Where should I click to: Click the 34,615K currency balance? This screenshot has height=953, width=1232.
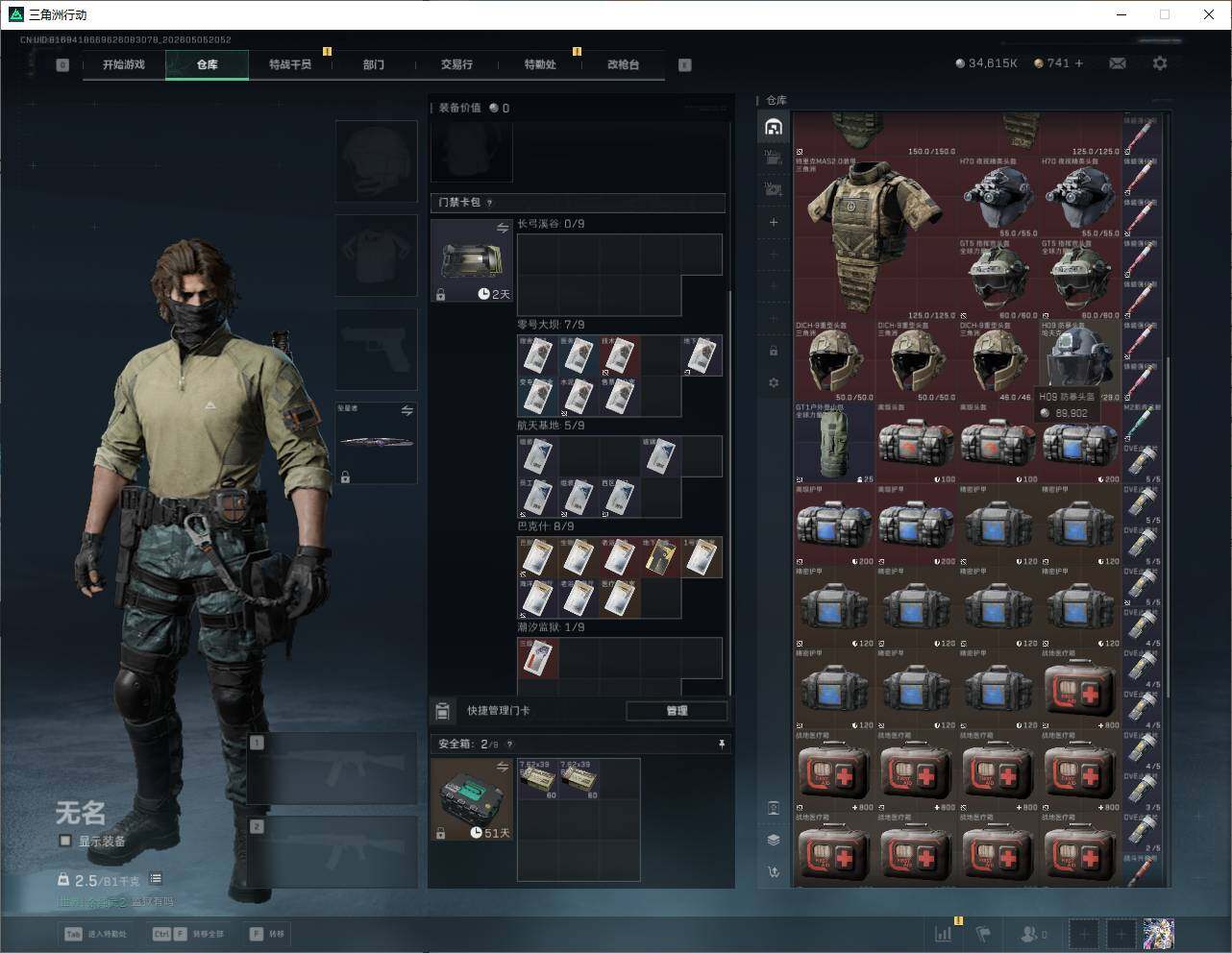coord(986,63)
